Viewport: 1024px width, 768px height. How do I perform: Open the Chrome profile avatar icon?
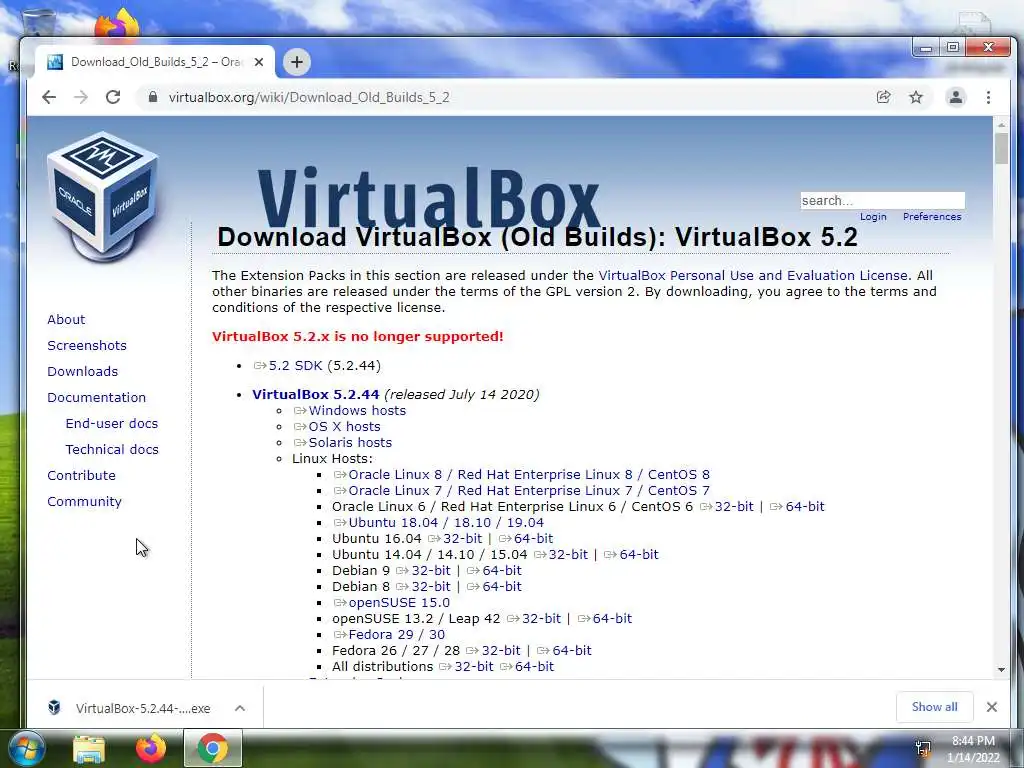(x=955, y=97)
